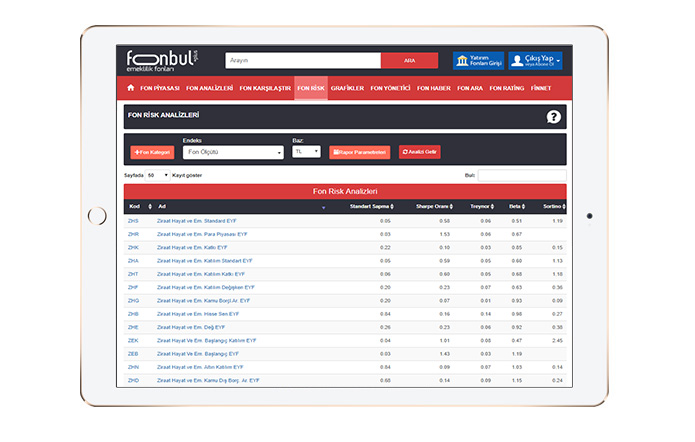The height and width of the screenshot is (442, 695).
Task: Select the FON RİSK tab
Action: pyautogui.click(x=311, y=88)
